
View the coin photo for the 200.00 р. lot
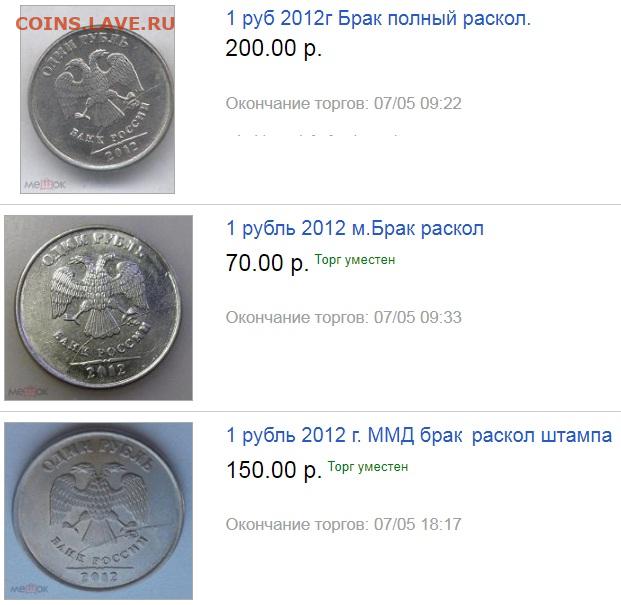coord(97,99)
